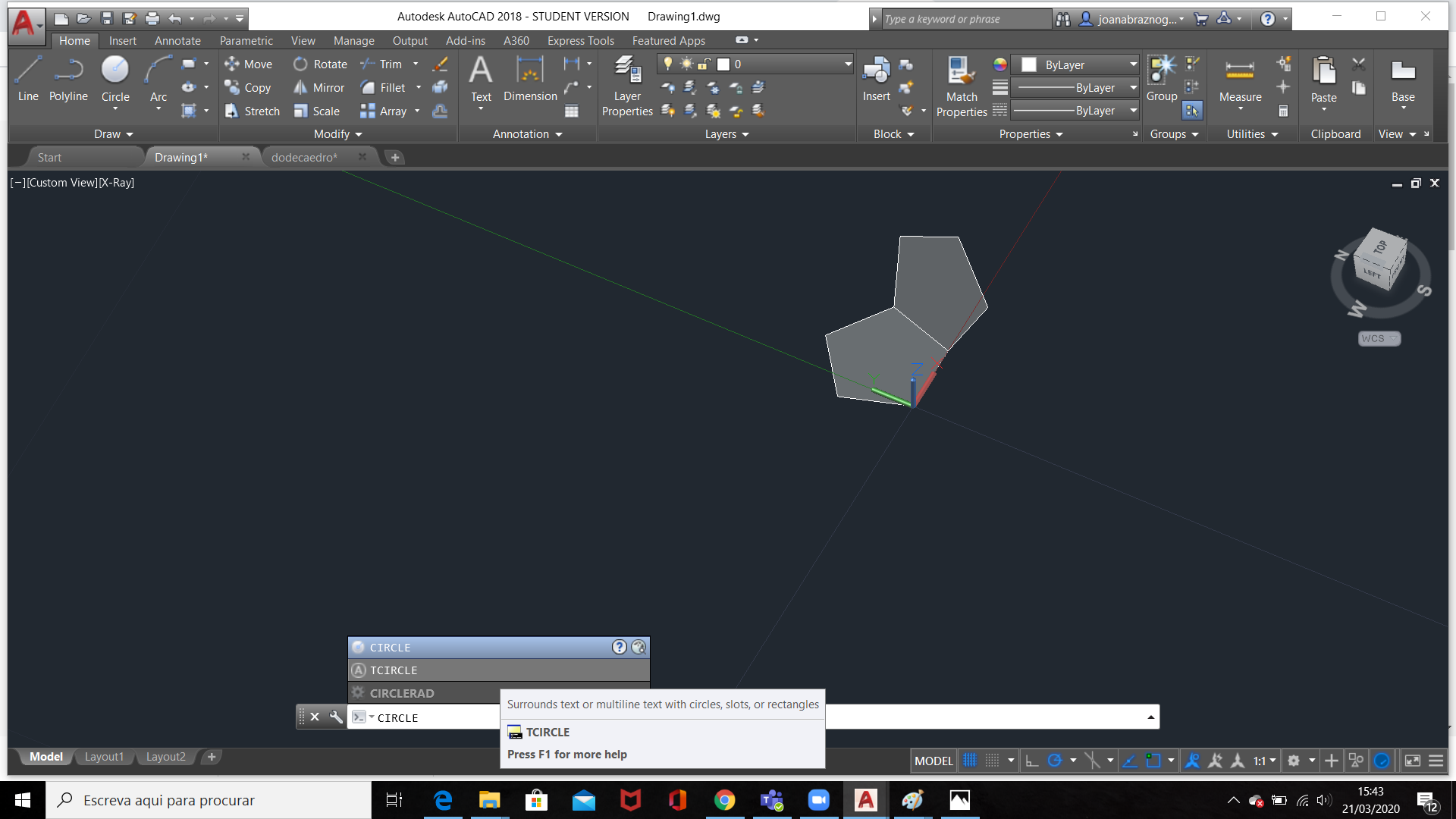Choose the Array tool
Screen dimensions: 1456x819
(384, 111)
